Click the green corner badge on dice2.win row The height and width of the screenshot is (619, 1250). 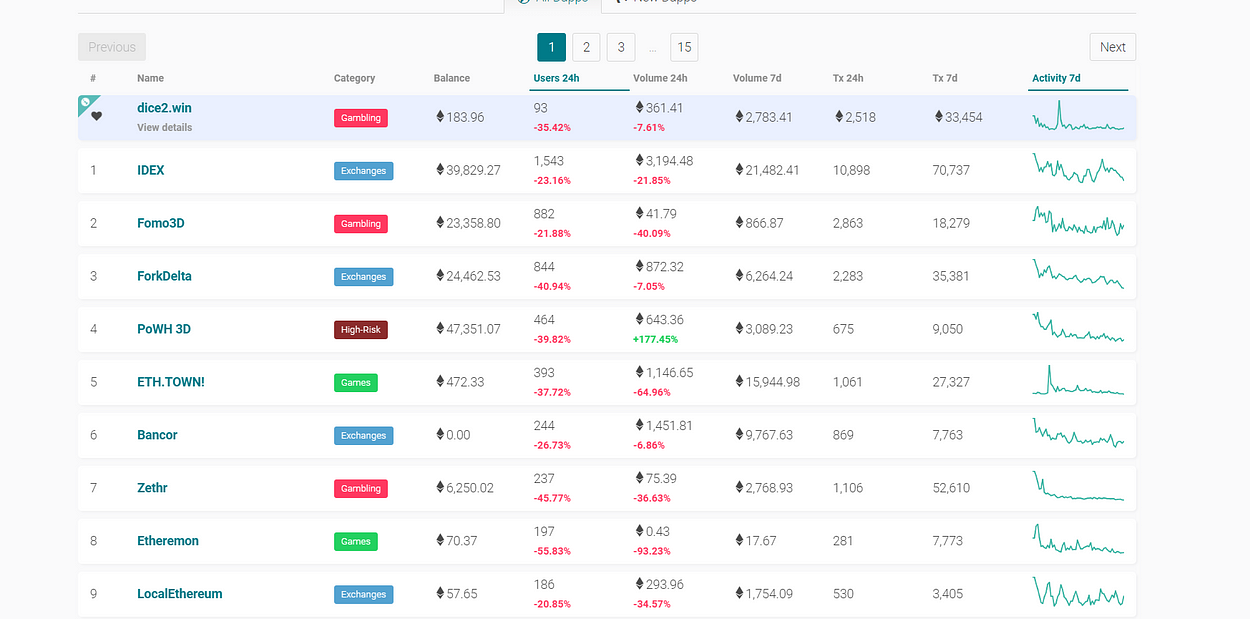87,103
